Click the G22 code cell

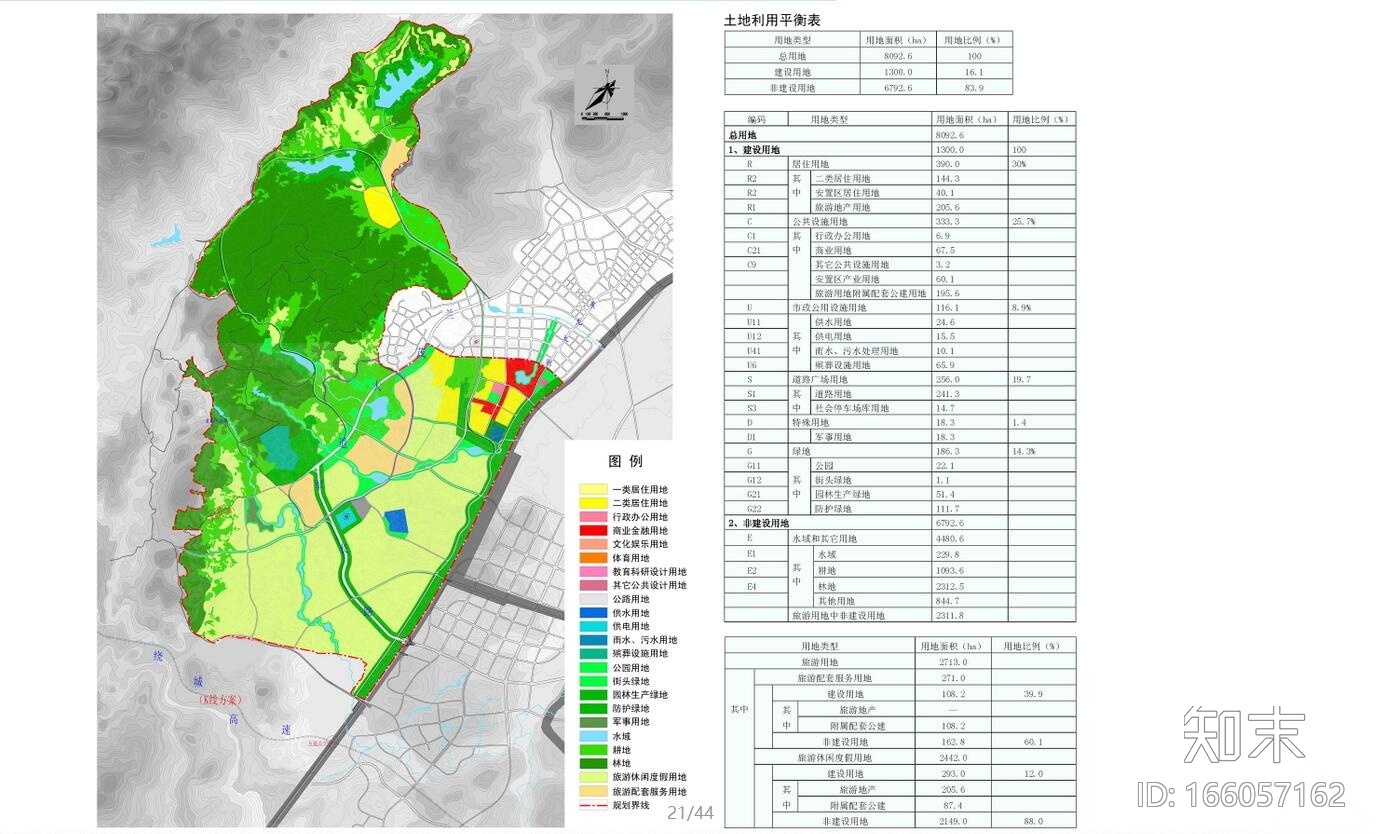pyautogui.click(x=754, y=509)
